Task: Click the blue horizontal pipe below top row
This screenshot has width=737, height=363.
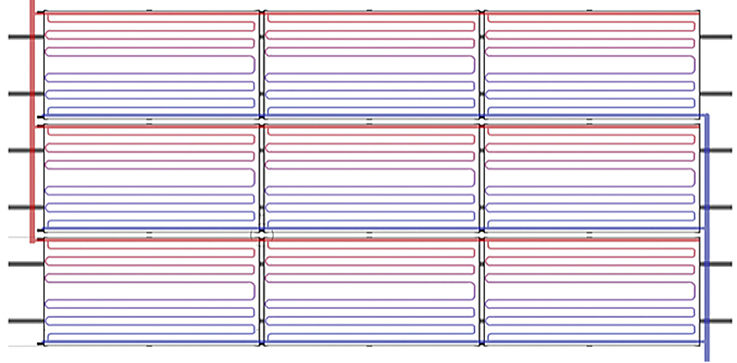Action: tap(374, 116)
